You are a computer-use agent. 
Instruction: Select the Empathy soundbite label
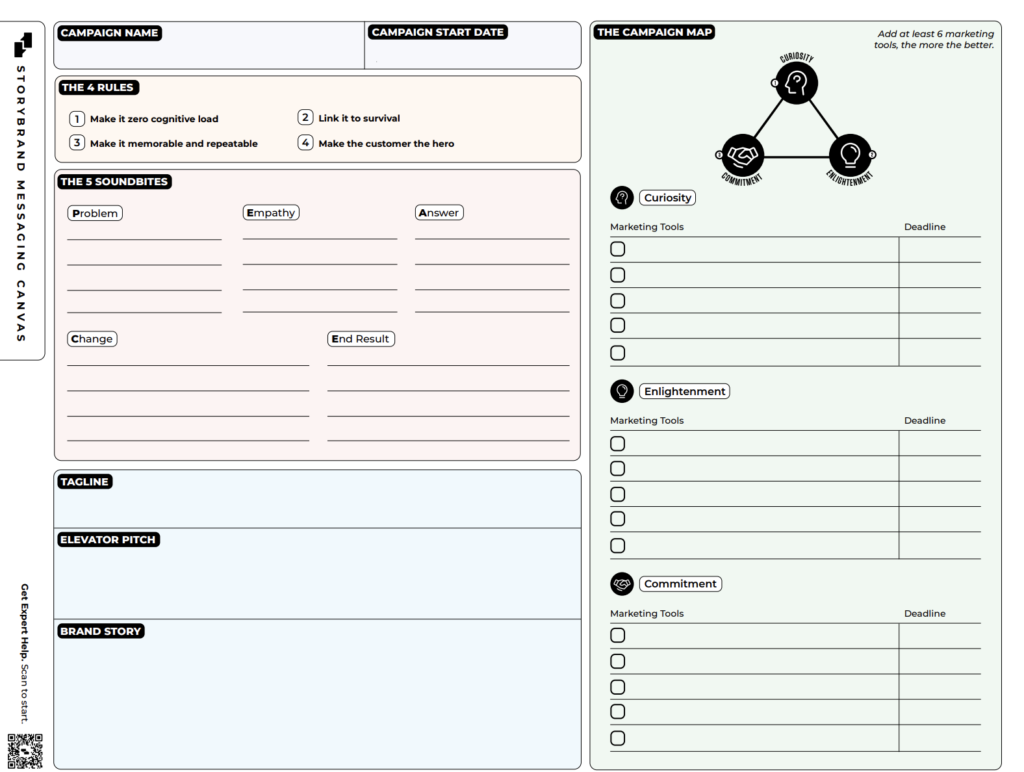pos(271,212)
